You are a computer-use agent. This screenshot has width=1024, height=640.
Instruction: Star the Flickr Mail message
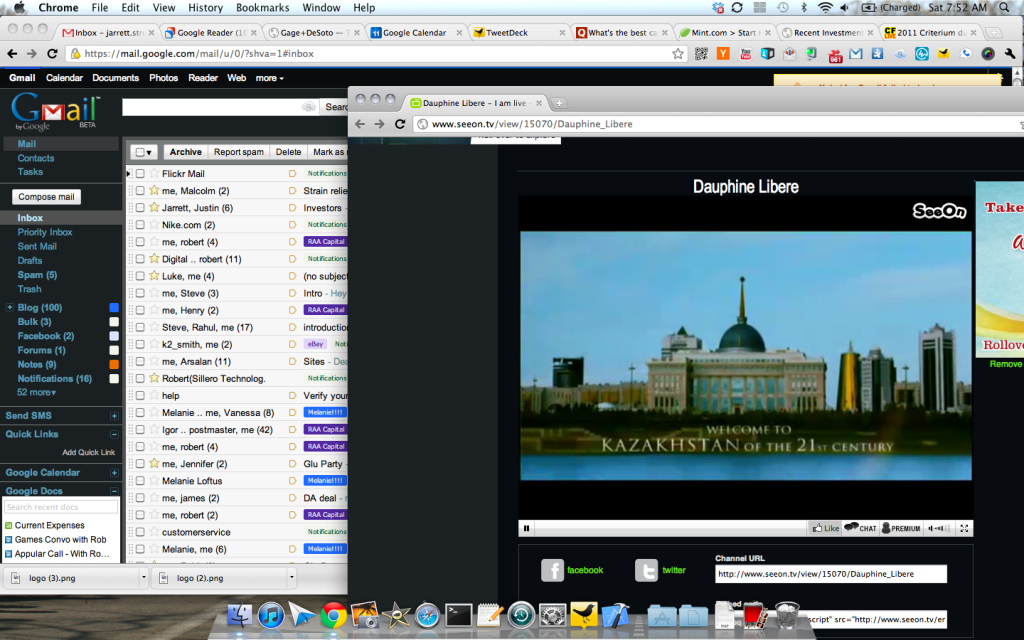click(x=154, y=173)
